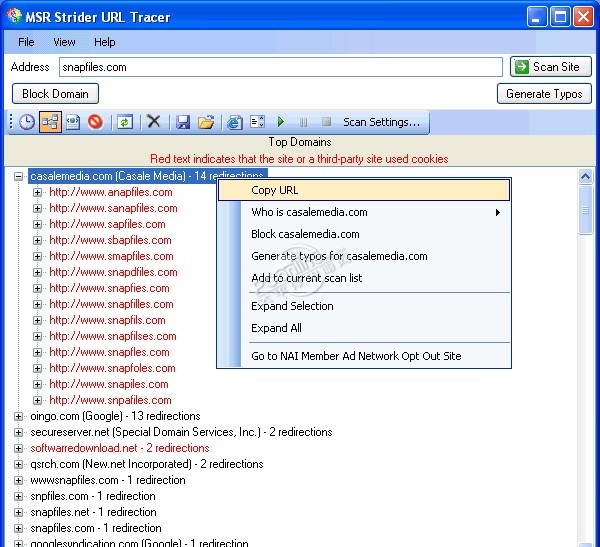Open the View menu
The image size is (600, 547).
point(64,42)
